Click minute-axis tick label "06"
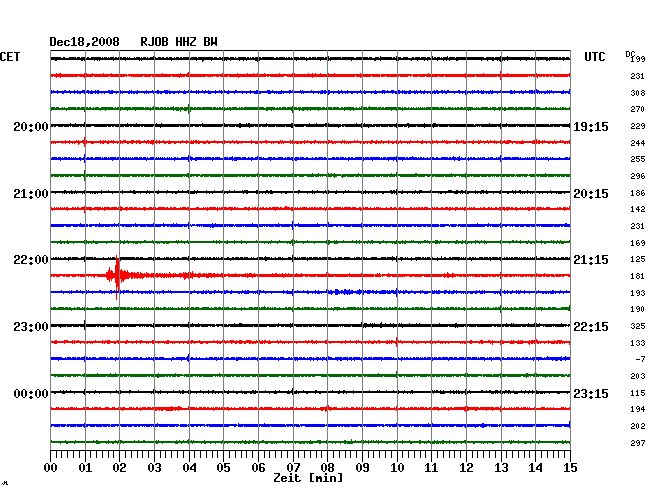This screenshot has width=650, height=494. click(x=258, y=468)
